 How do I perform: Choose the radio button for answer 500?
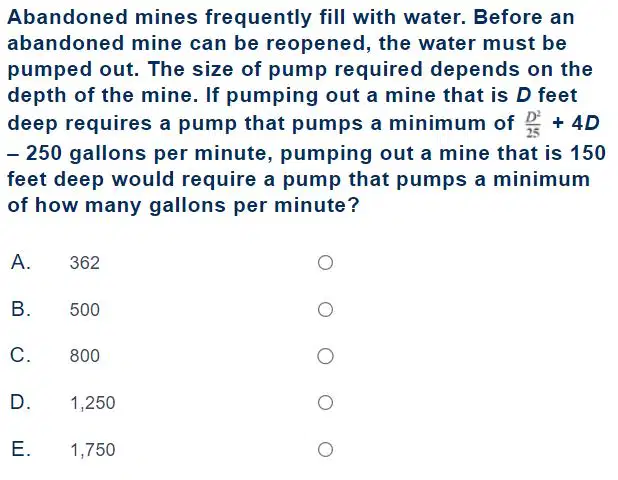point(325,309)
